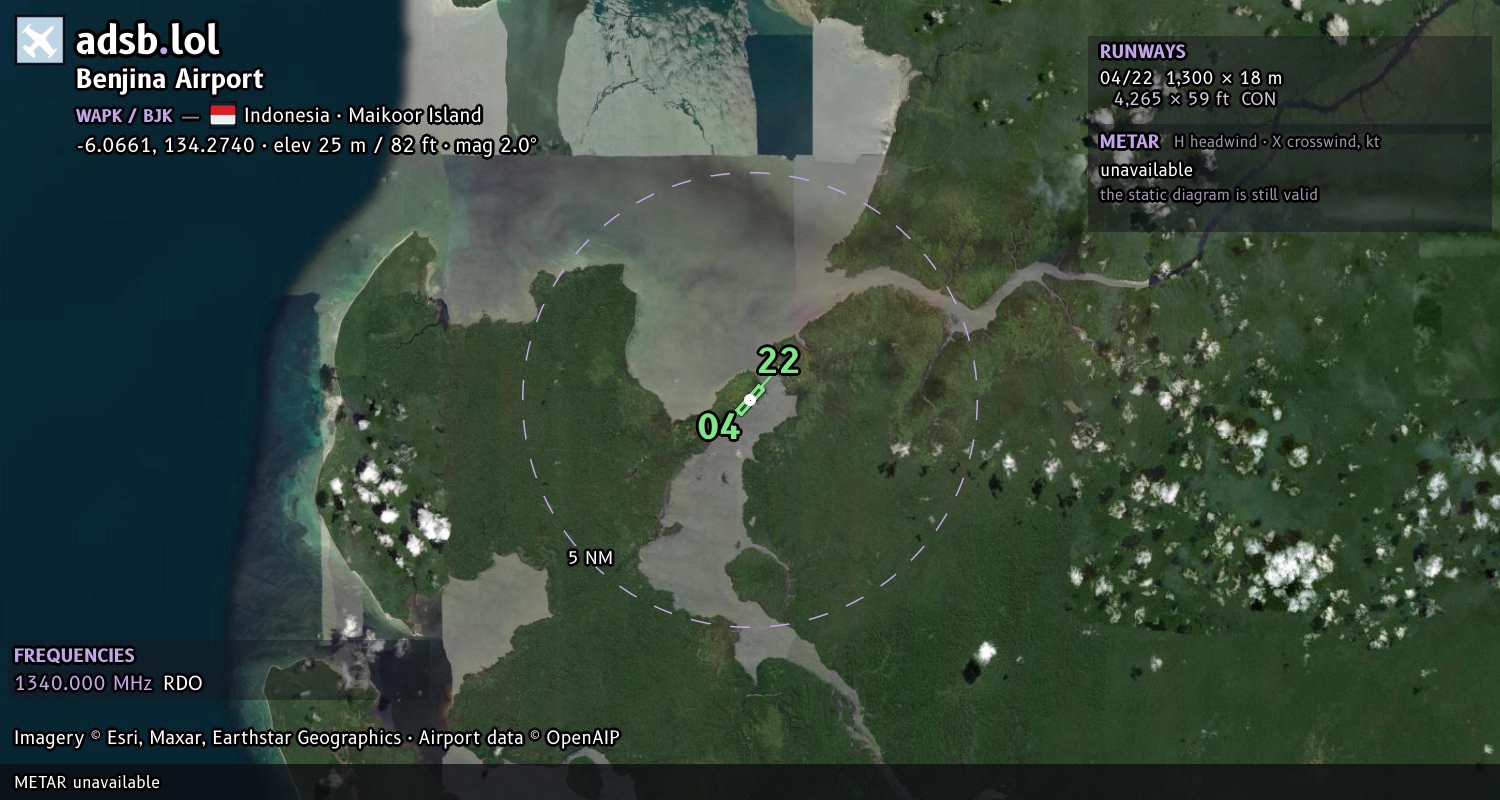This screenshot has width=1500, height=800.
Task: Click the adsb.lol airplane logo icon
Action: [x=40, y=40]
